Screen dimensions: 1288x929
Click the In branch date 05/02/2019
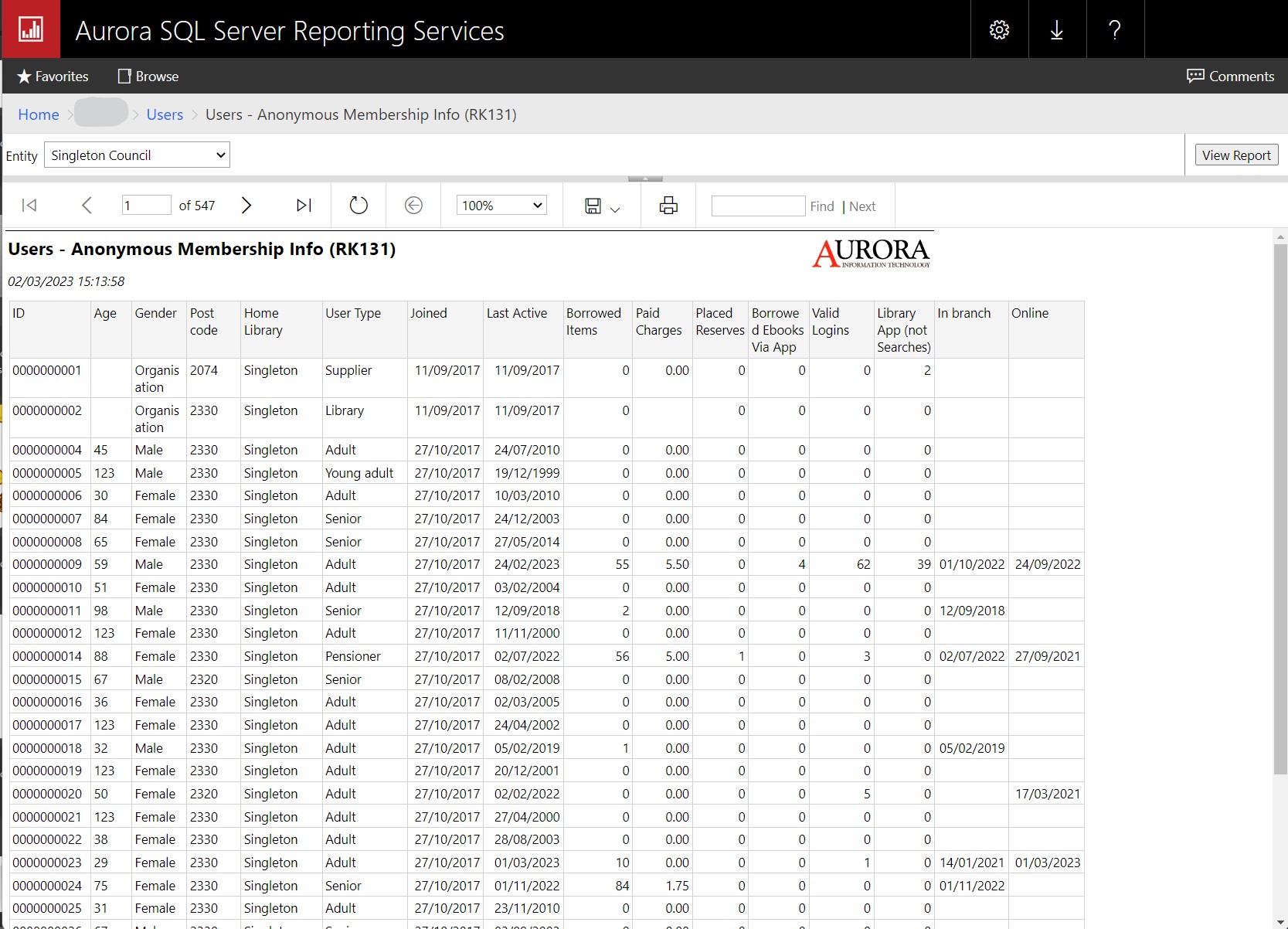(x=972, y=748)
